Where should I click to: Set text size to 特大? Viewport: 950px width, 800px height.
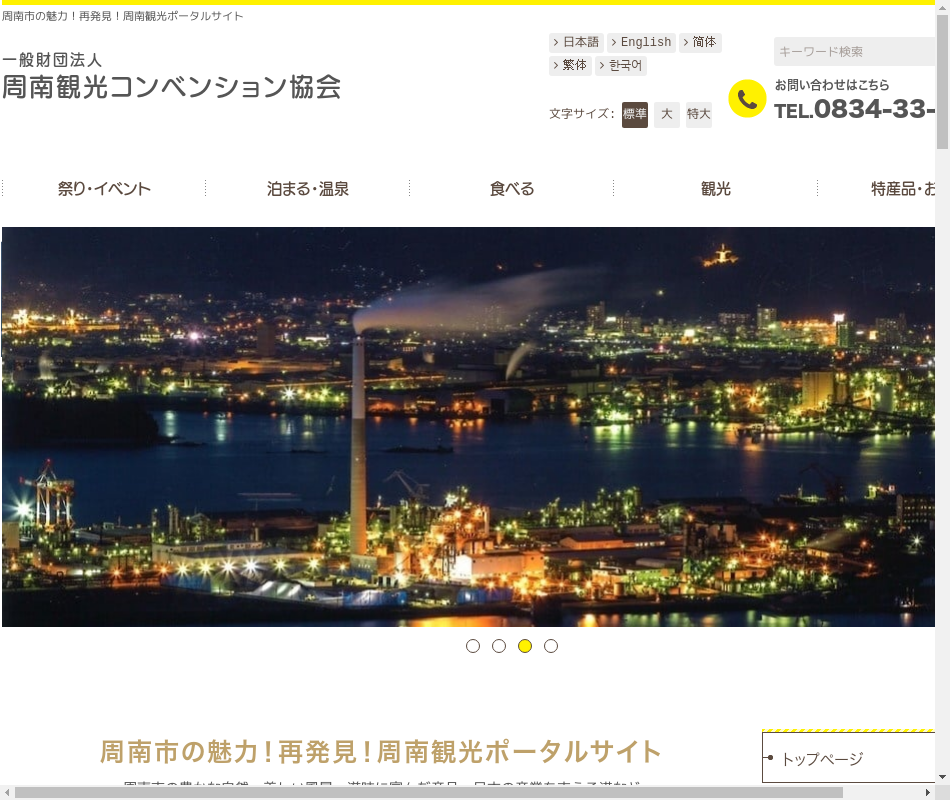699,114
